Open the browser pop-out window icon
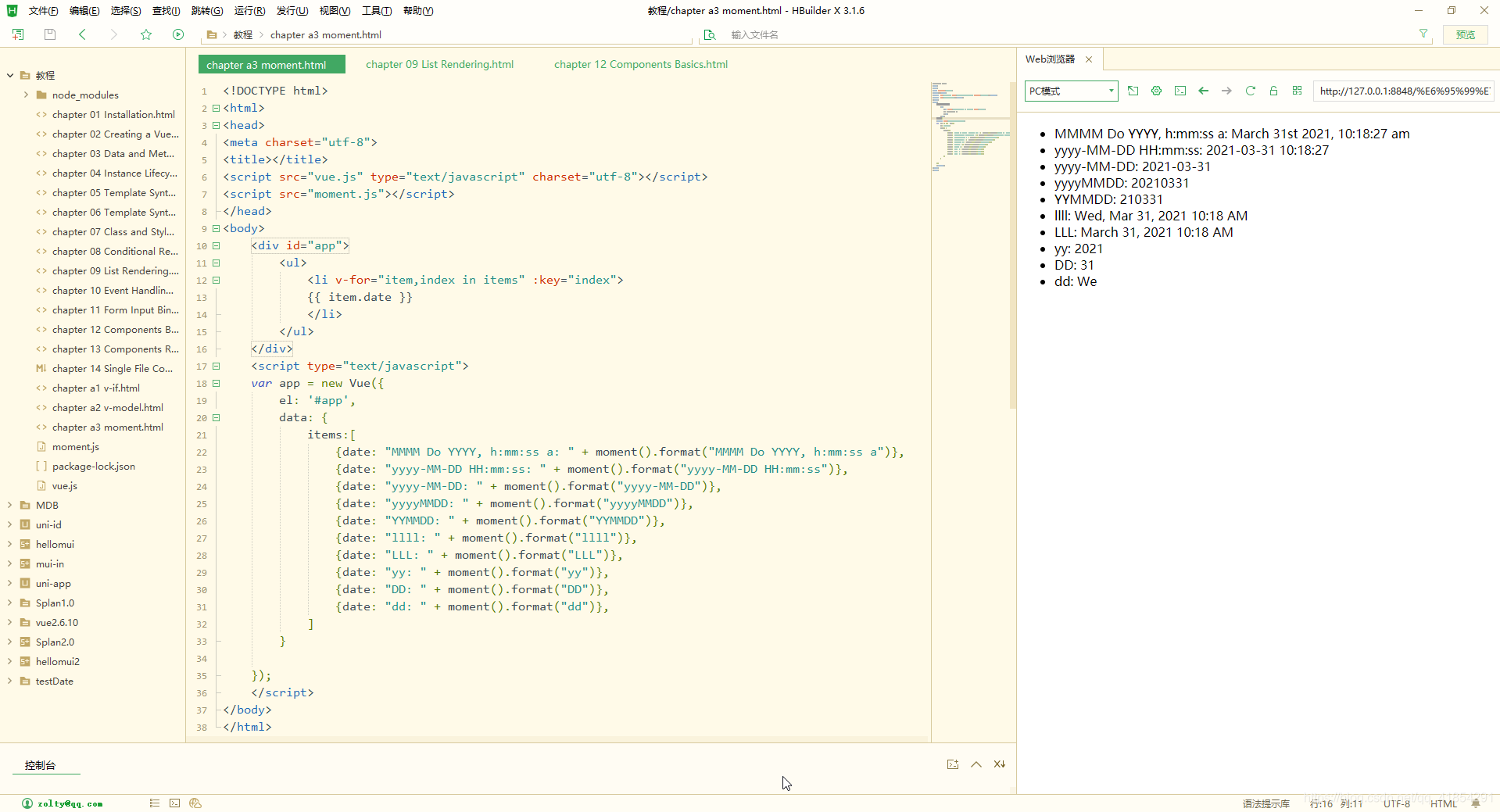The height and width of the screenshot is (812, 1500). pyautogui.click(x=1133, y=91)
